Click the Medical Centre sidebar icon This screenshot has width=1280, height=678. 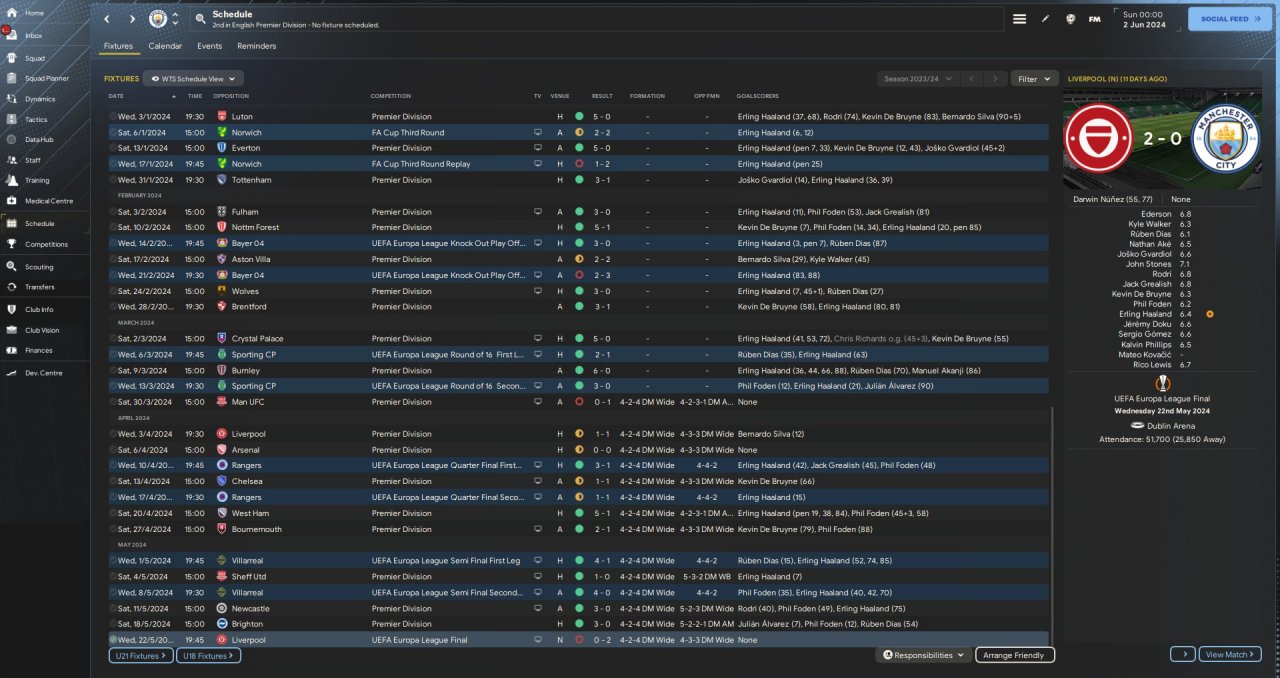tap(14, 200)
